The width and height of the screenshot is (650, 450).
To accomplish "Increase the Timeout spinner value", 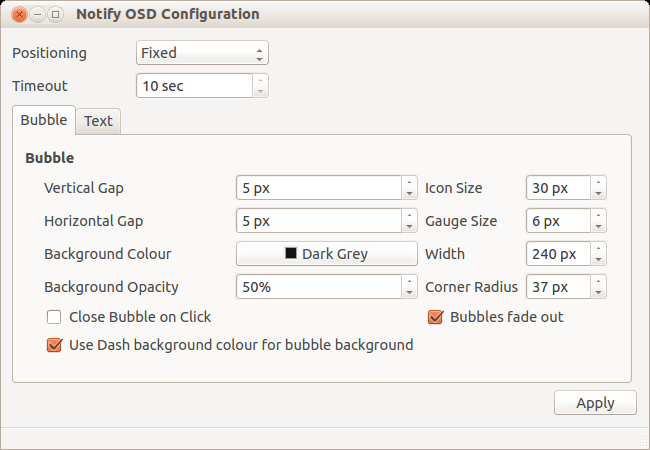I will (260, 80).
